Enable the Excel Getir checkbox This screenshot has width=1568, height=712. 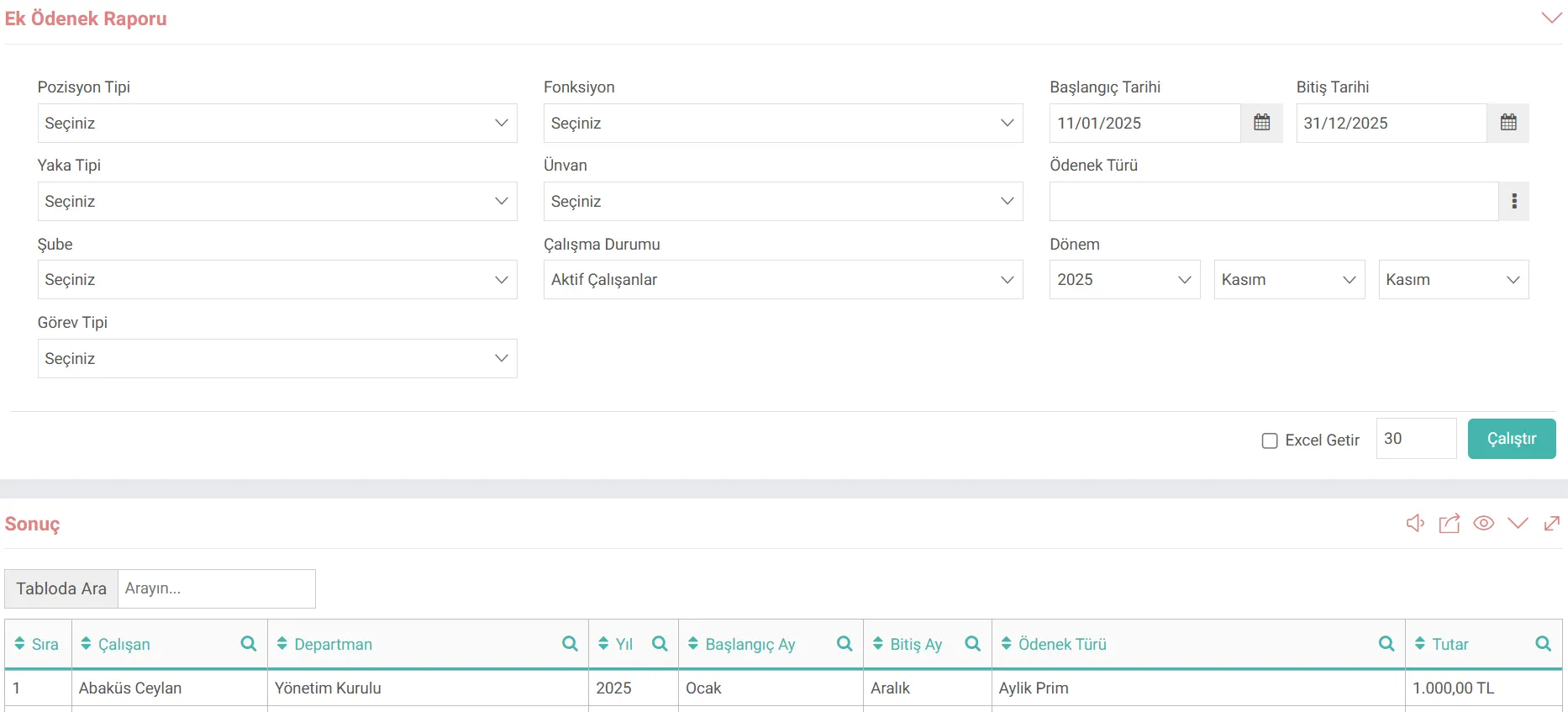coord(1270,440)
